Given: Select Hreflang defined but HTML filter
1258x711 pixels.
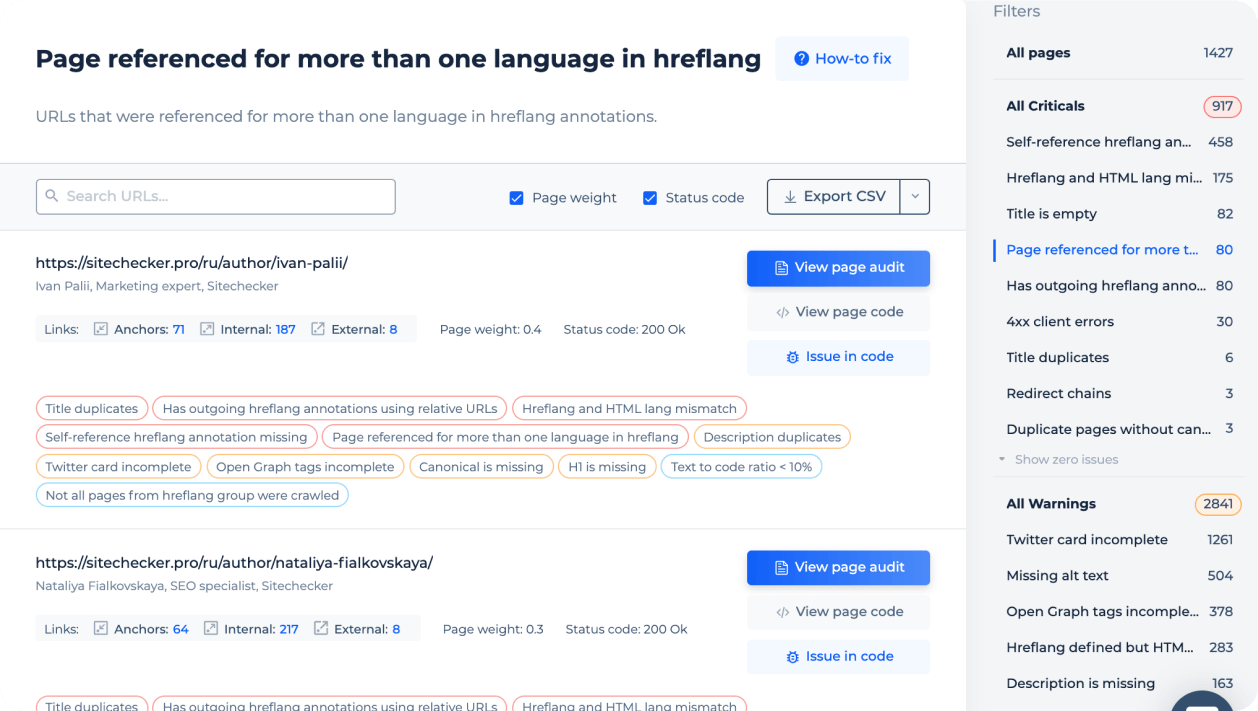Looking at the screenshot, I should pos(1119,648).
